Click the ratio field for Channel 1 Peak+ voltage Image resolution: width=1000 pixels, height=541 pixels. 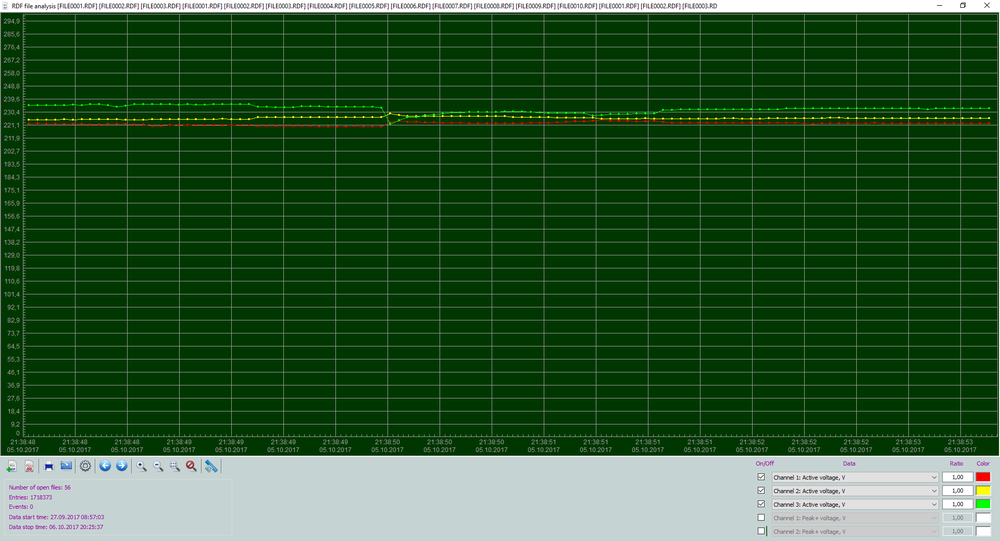click(x=957, y=517)
